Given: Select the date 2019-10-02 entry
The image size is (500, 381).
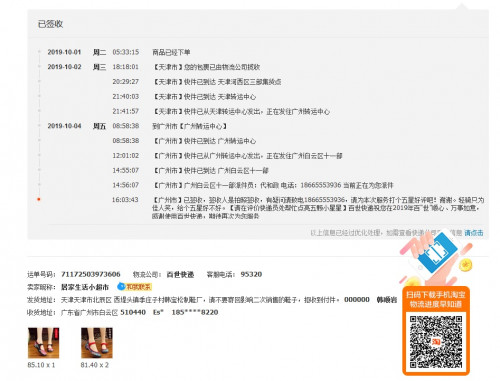Looking at the screenshot, I should coord(64,67).
